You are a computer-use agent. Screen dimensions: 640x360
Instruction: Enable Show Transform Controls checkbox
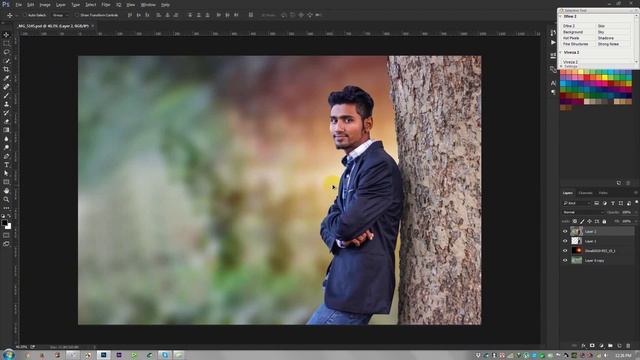tap(76, 15)
